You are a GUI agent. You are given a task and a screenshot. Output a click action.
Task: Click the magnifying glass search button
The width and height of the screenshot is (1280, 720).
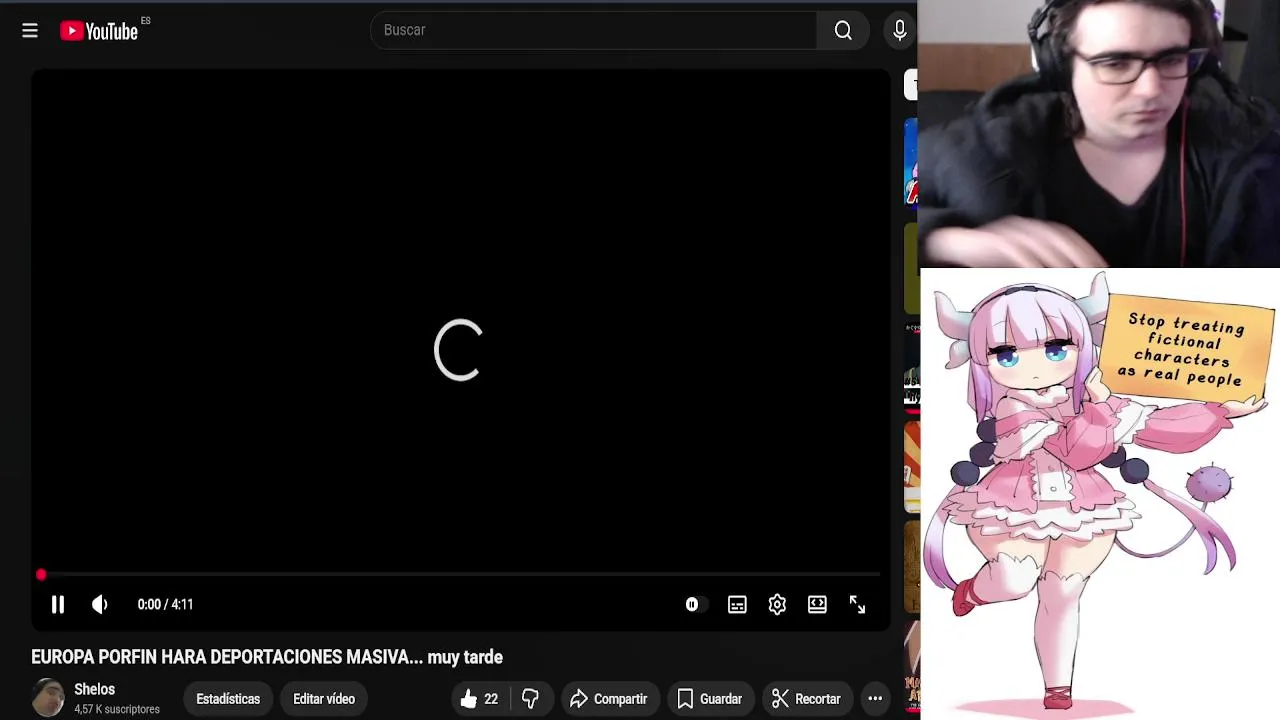843,30
